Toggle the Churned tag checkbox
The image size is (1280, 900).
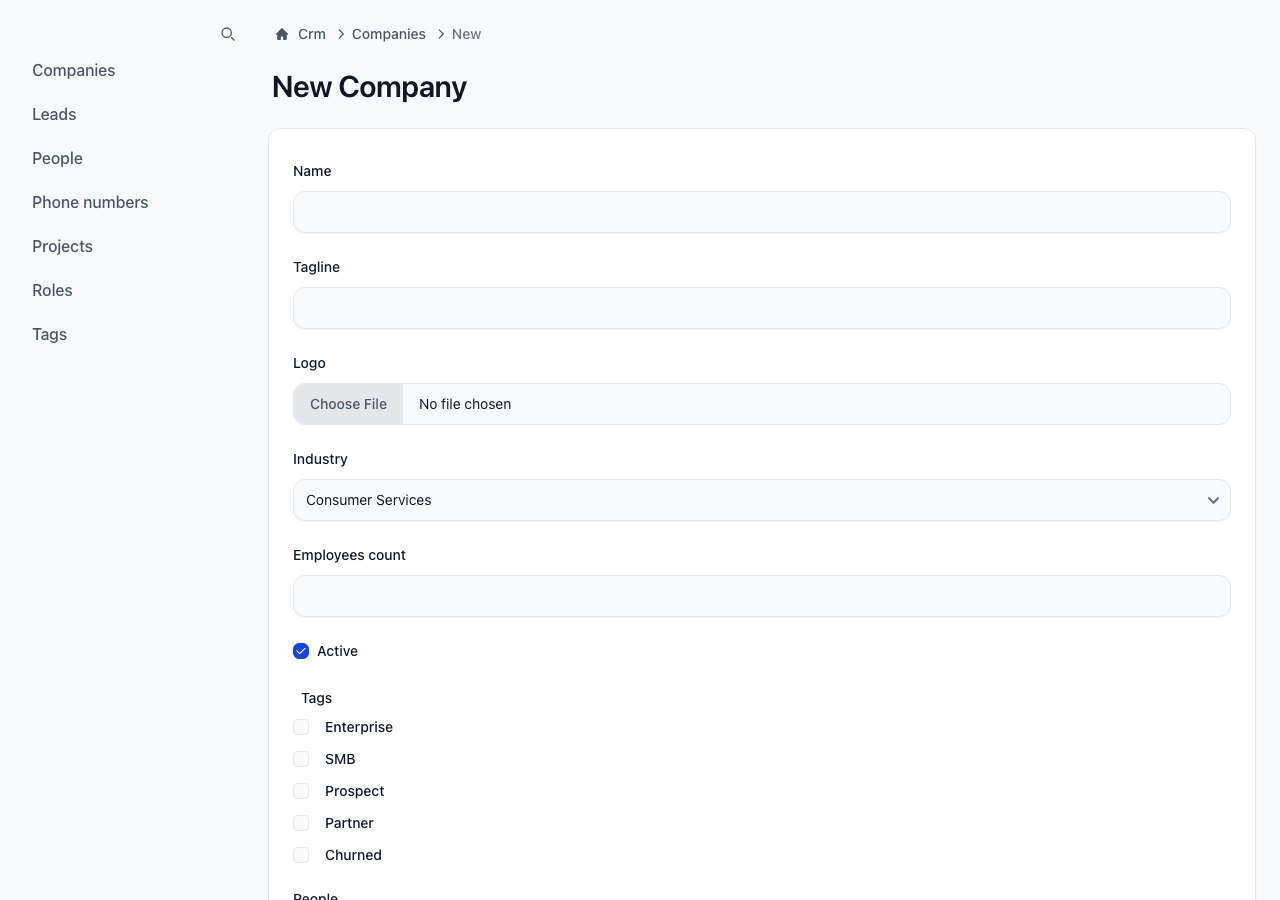click(x=301, y=855)
